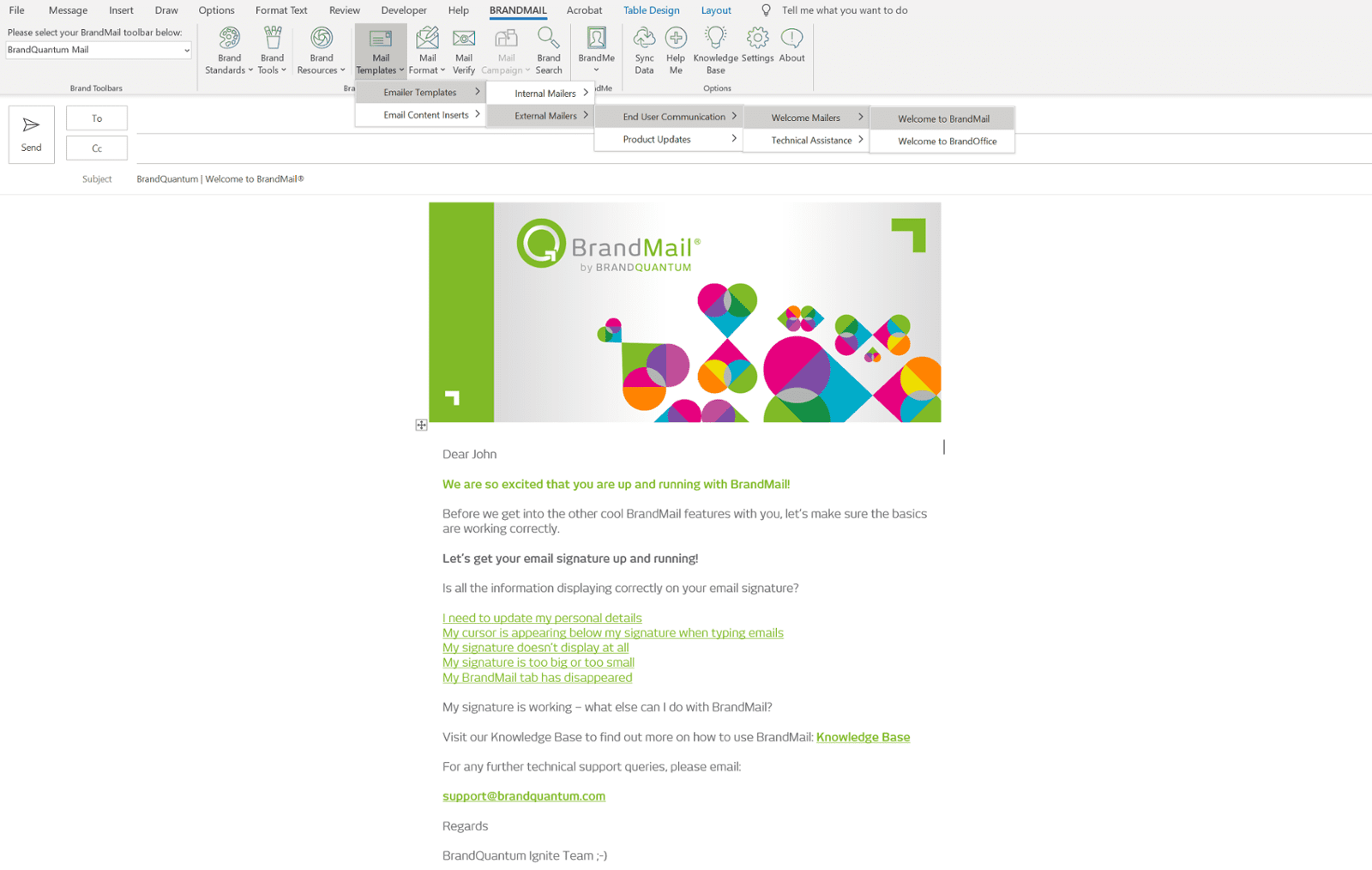Open the Knowledge Base ribbon icon
The image size is (1372, 870).
click(715, 50)
